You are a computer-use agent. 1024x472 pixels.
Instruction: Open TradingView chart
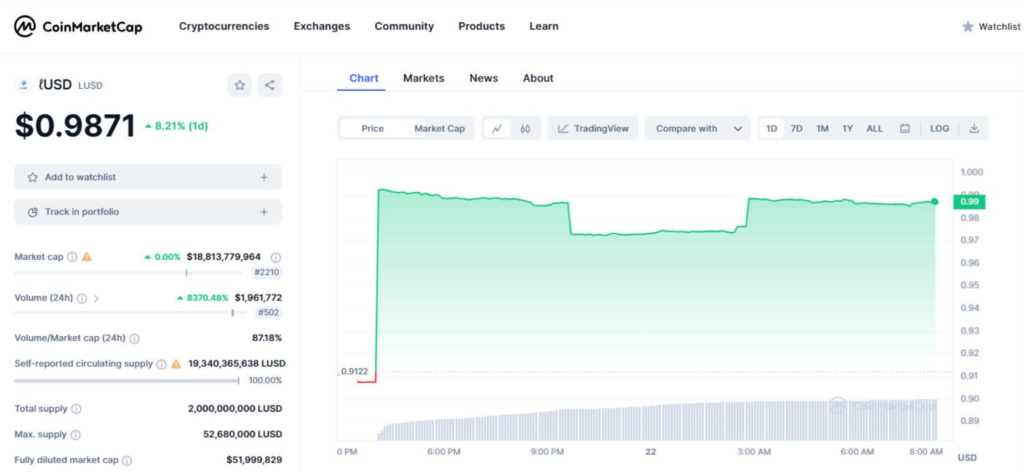(x=594, y=129)
